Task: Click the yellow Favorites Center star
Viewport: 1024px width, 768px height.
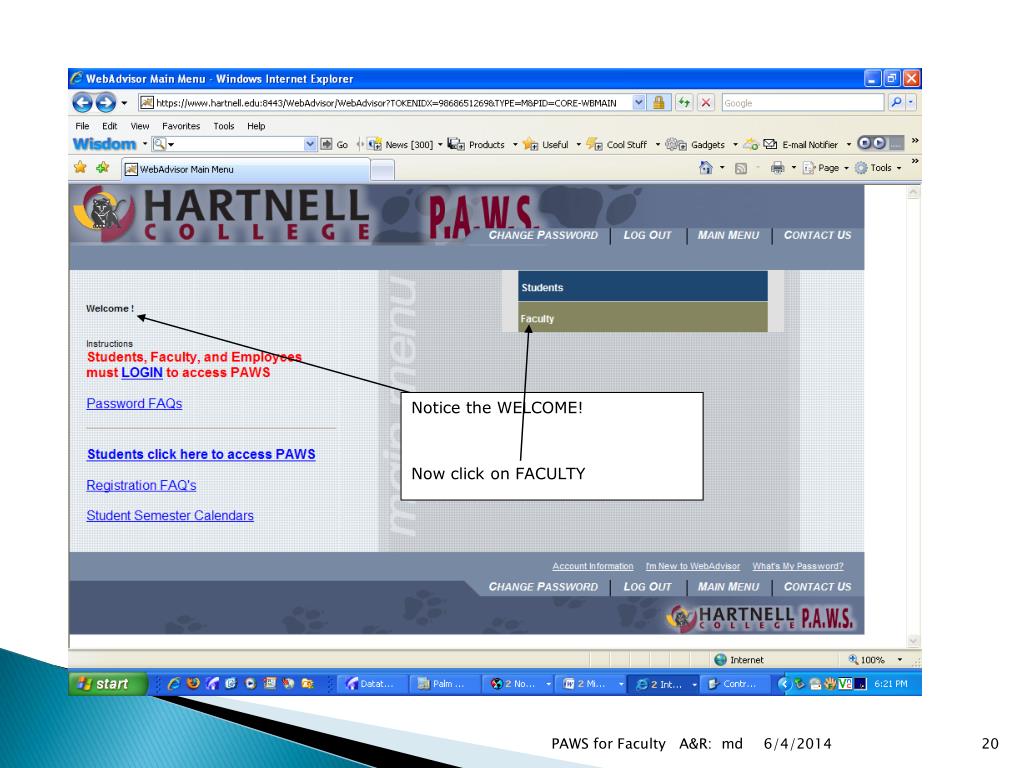Action: (x=80, y=168)
